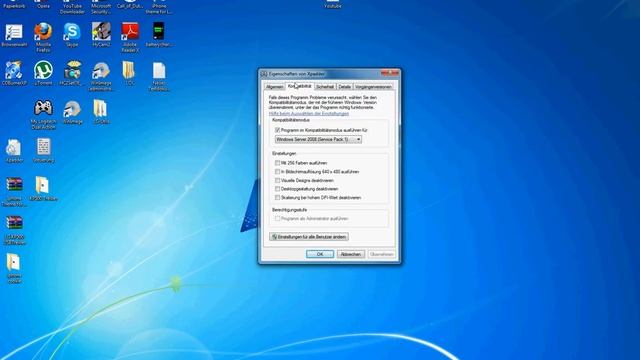This screenshot has height=360, width=640.
Task: Confirm the dialog with OK
Action: pos(320,254)
